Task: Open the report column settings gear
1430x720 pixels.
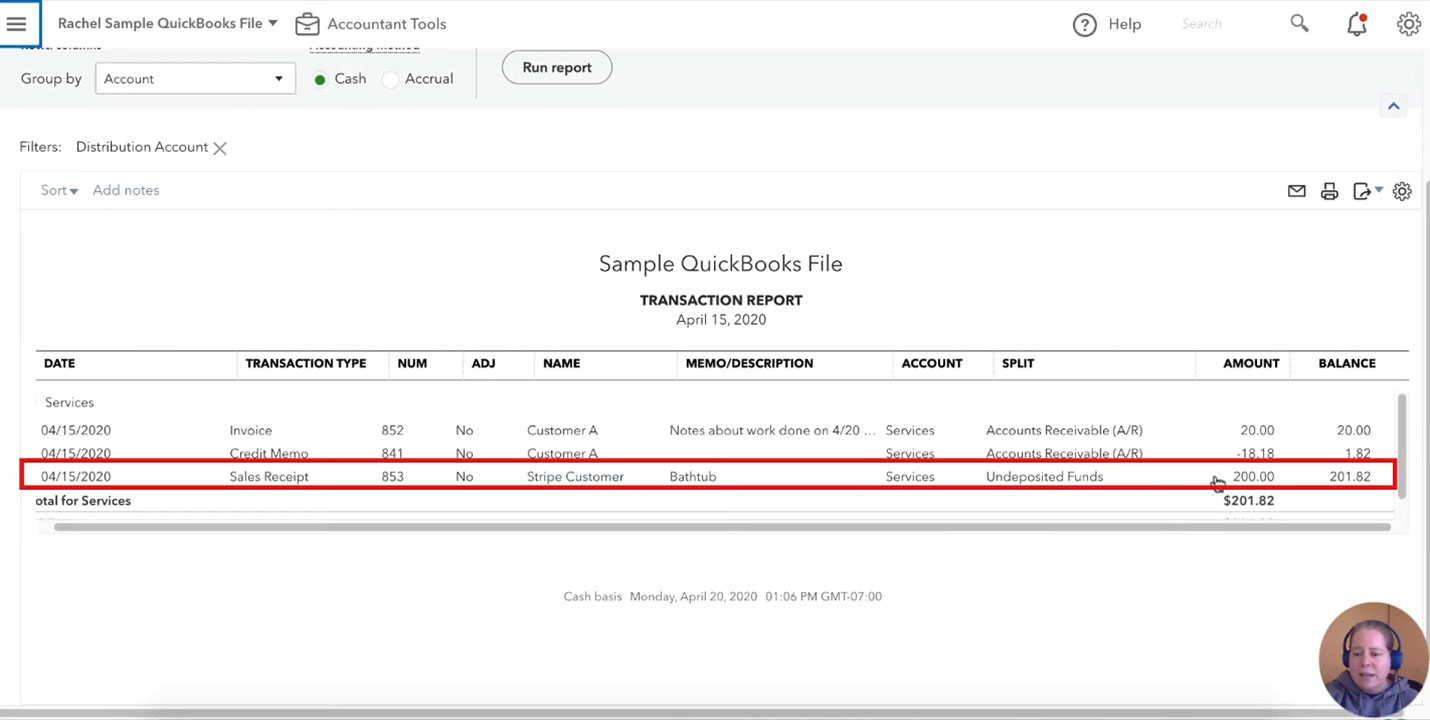Action: click(1402, 191)
